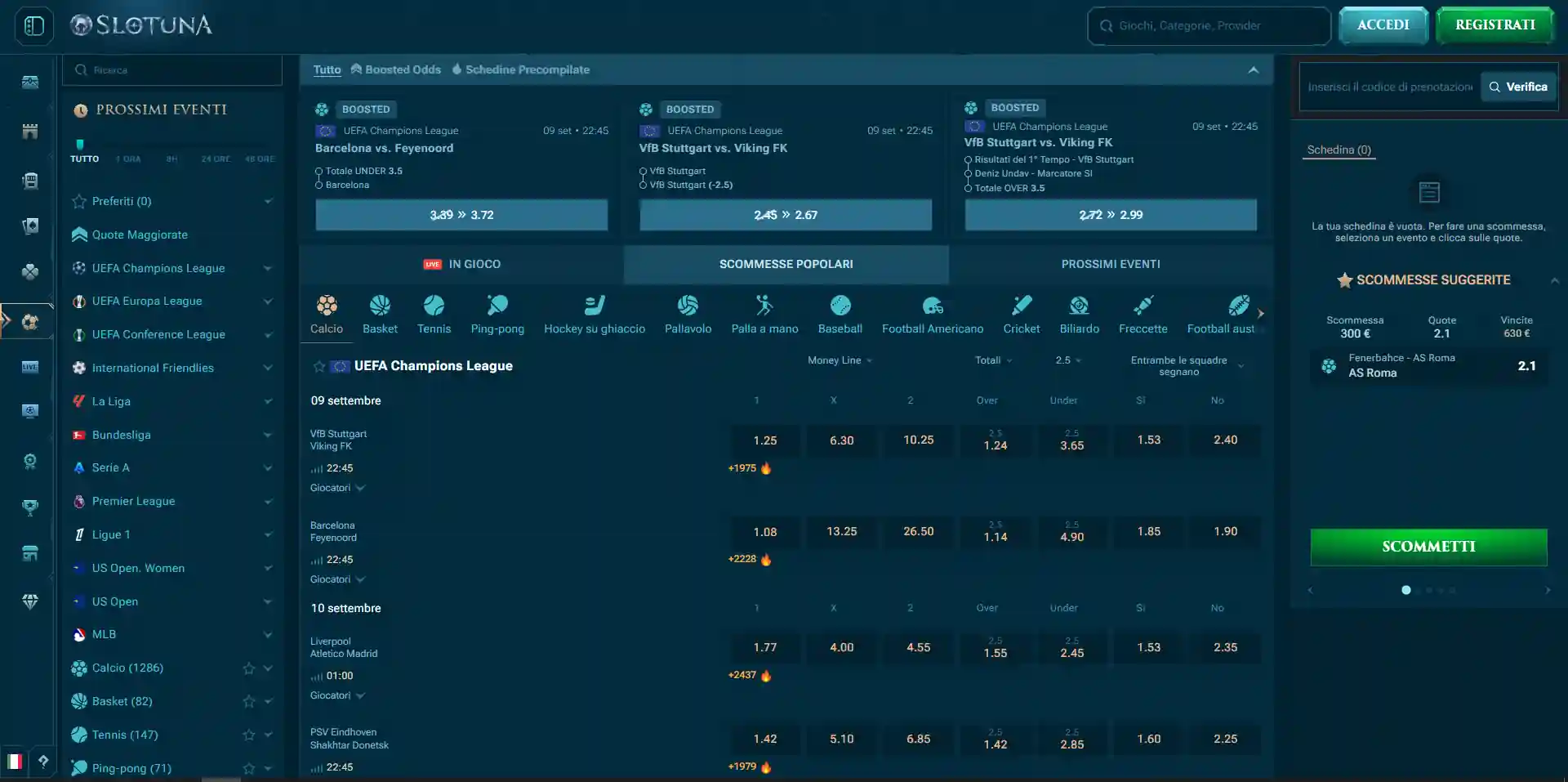The image size is (1568, 782).
Task: Select the TUTTO time filter
Action: (84, 159)
